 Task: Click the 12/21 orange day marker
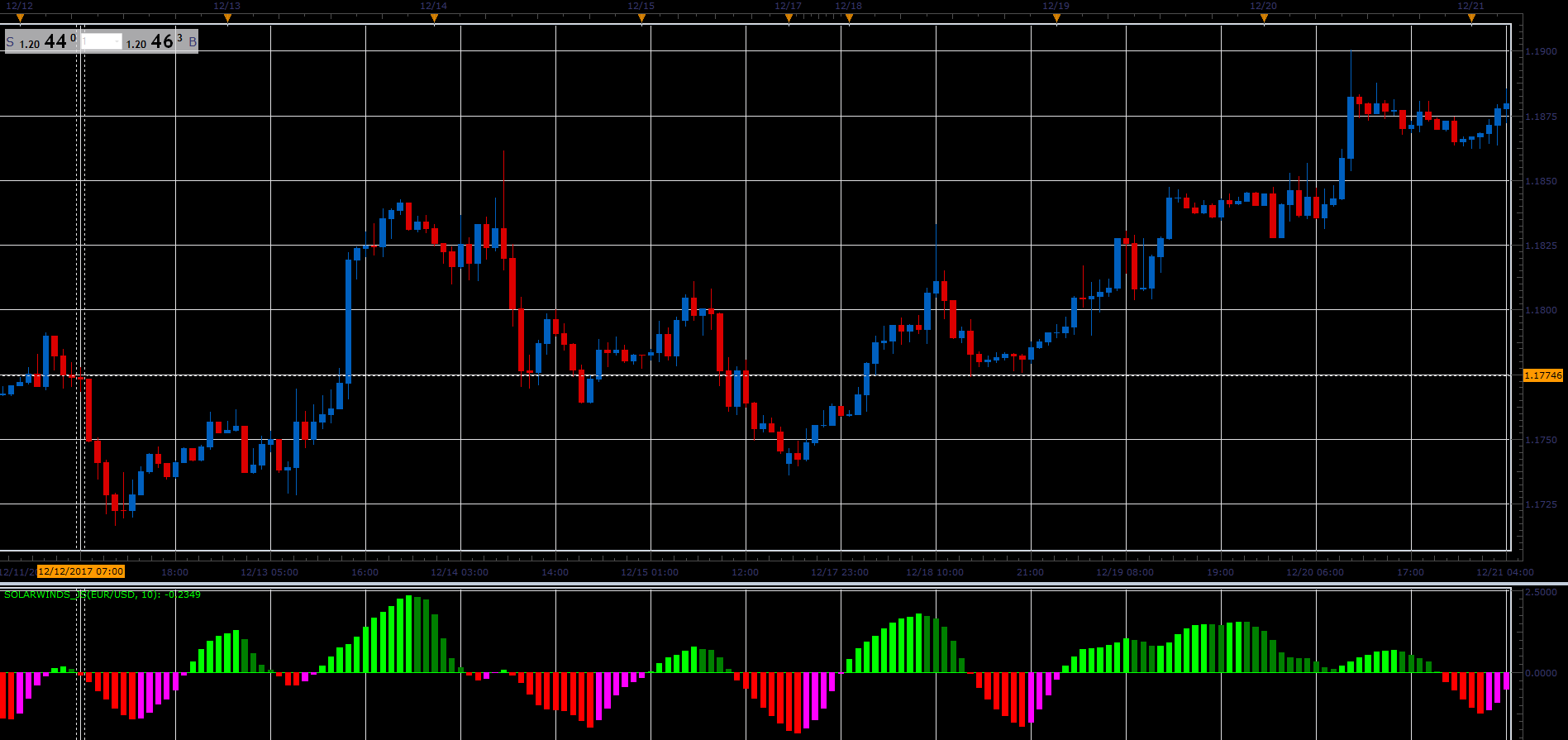[1471, 18]
